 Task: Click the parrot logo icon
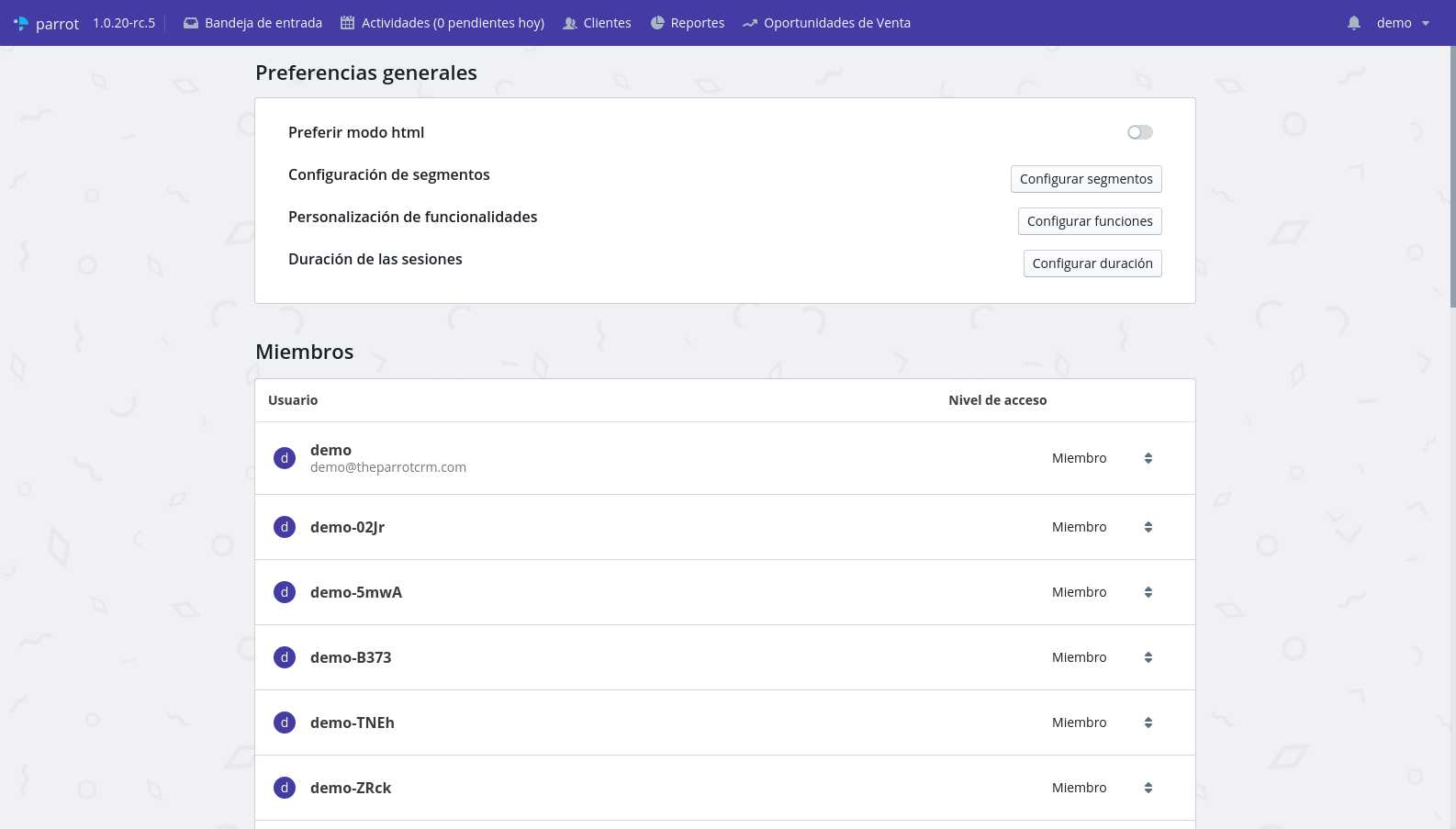pyautogui.click(x=21, y=23)
